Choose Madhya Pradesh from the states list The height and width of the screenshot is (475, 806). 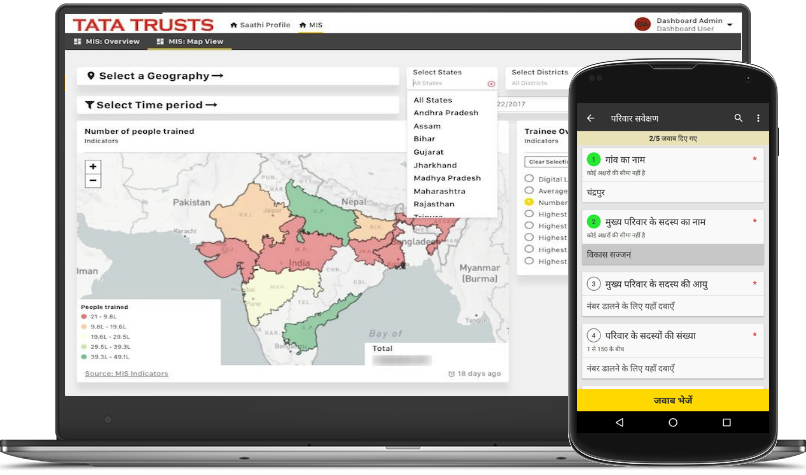click(x=447, y=178)
